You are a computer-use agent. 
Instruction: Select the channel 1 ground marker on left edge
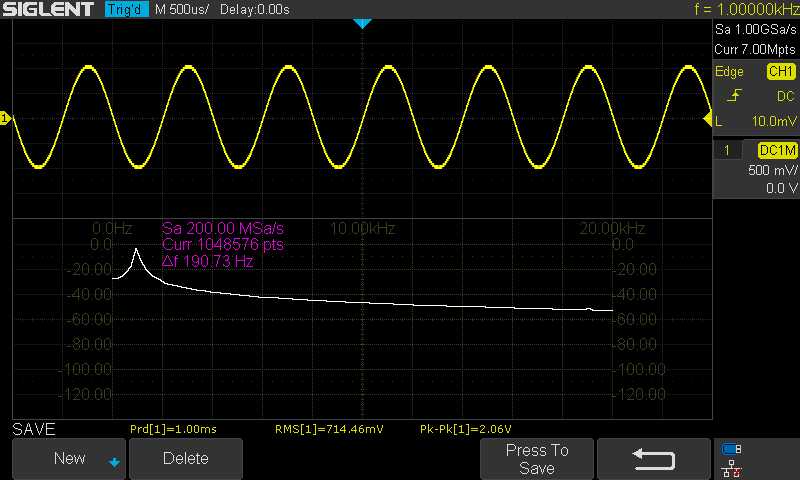tap(5, 120)
